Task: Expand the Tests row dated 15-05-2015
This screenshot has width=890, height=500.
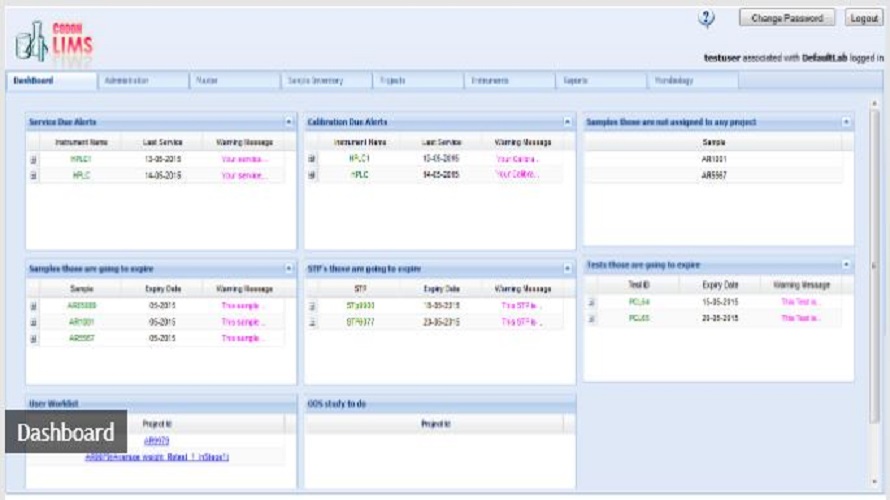Action: [x=591, y=302]
